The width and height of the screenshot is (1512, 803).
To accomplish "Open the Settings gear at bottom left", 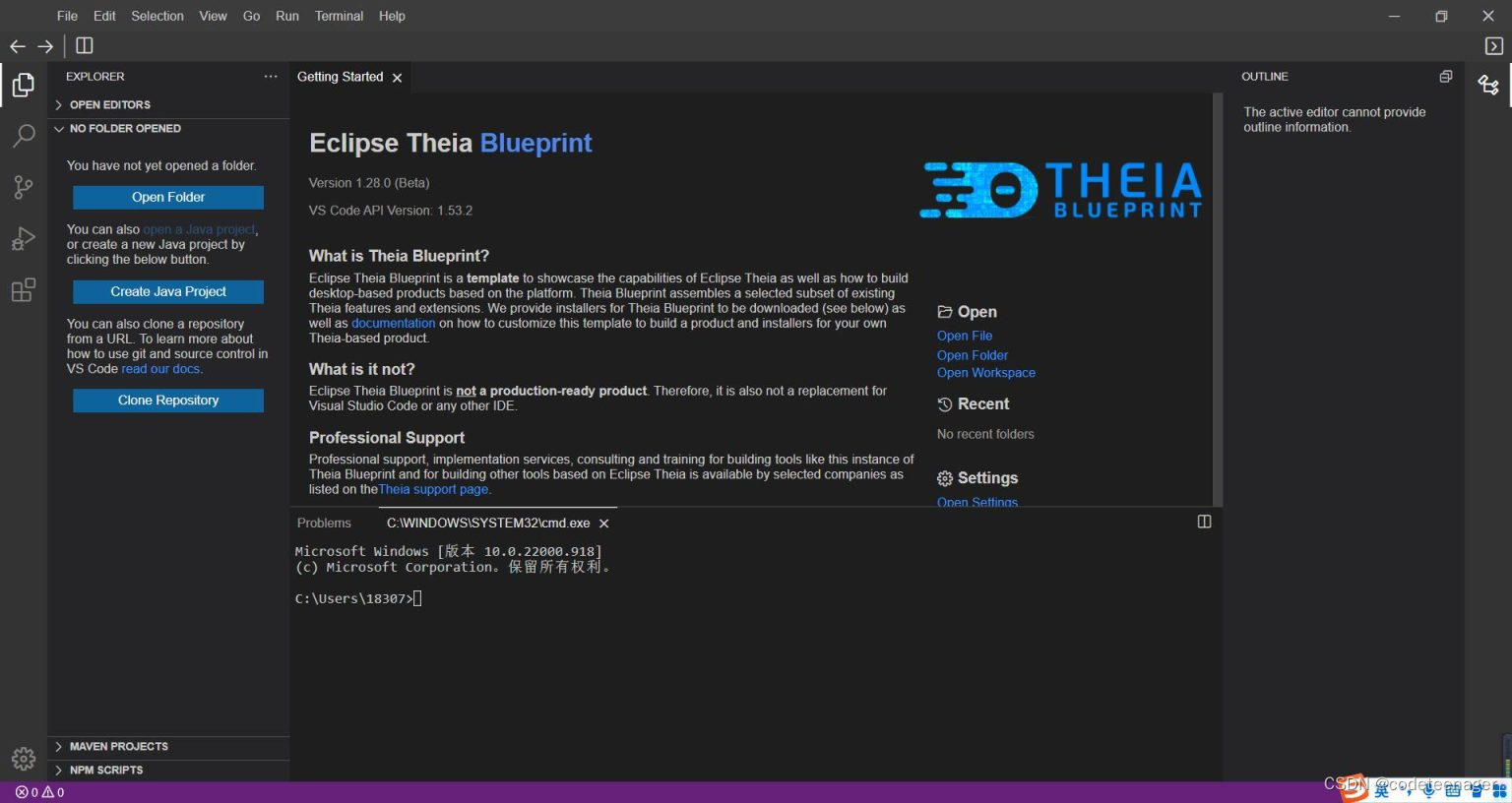I will pyautogui.click(x=23, y=758).
